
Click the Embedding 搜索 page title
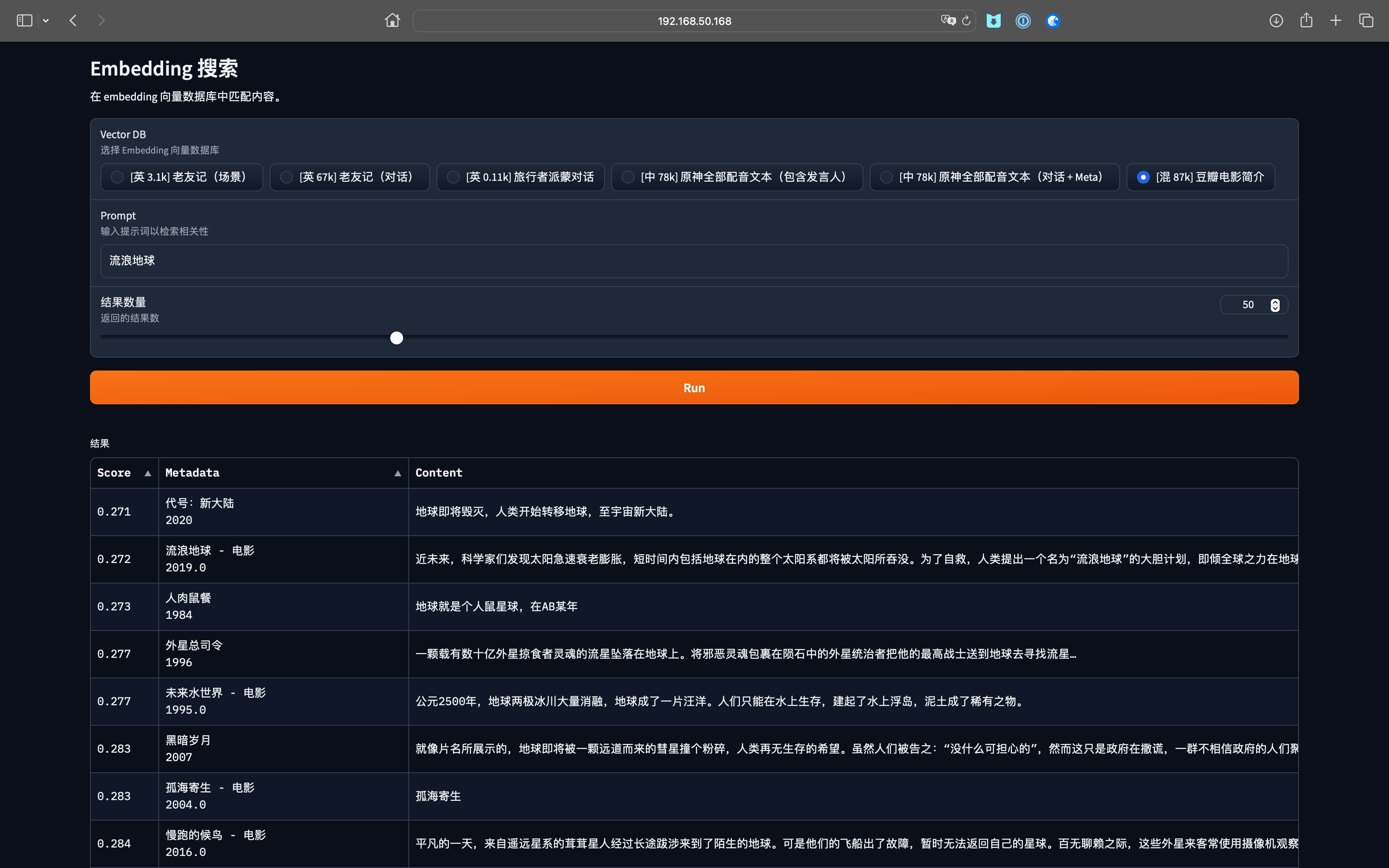pyautogui.click(x=164, y=68)
